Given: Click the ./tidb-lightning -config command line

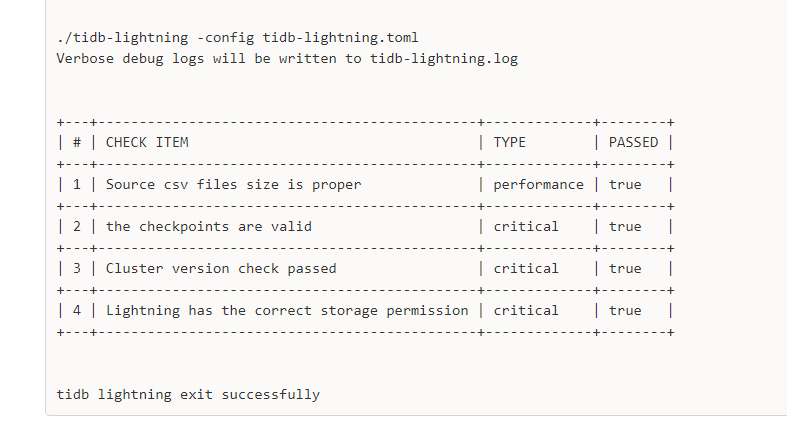Looking at the screenshot, I should (237, 38).
